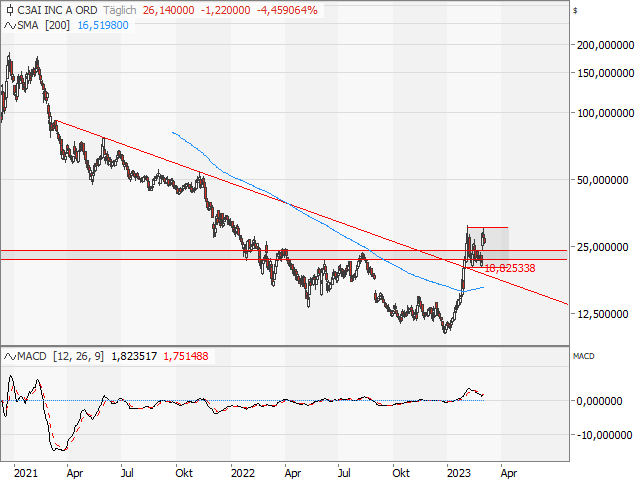Click the red price label 18,825338

(509, 268)
